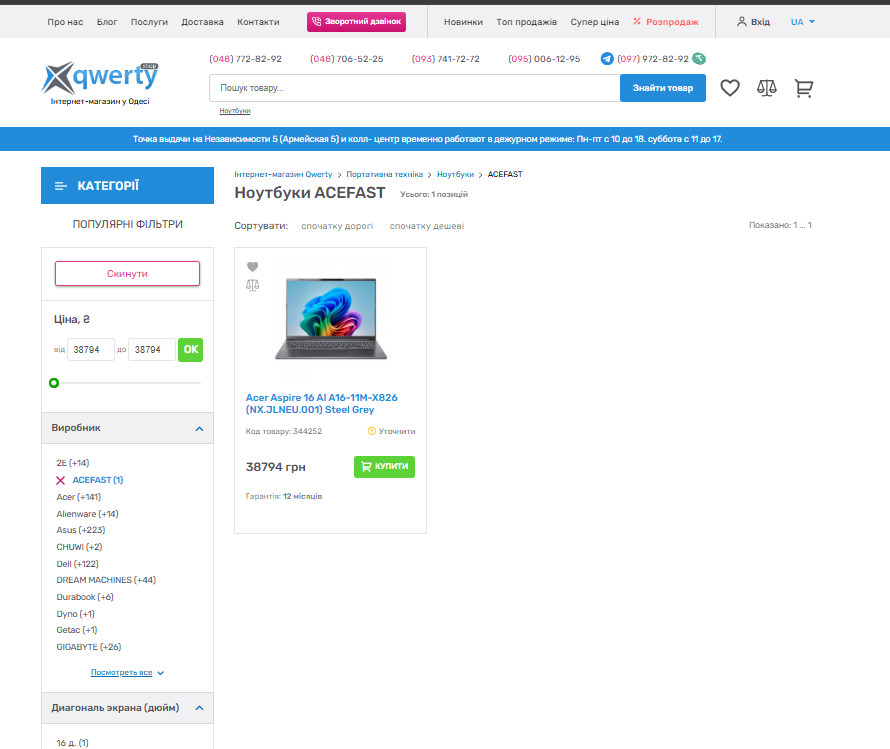The image size is (890, 749).
Task: Expand Посмотреть все manufacturers list
Action: pos(127,673)
